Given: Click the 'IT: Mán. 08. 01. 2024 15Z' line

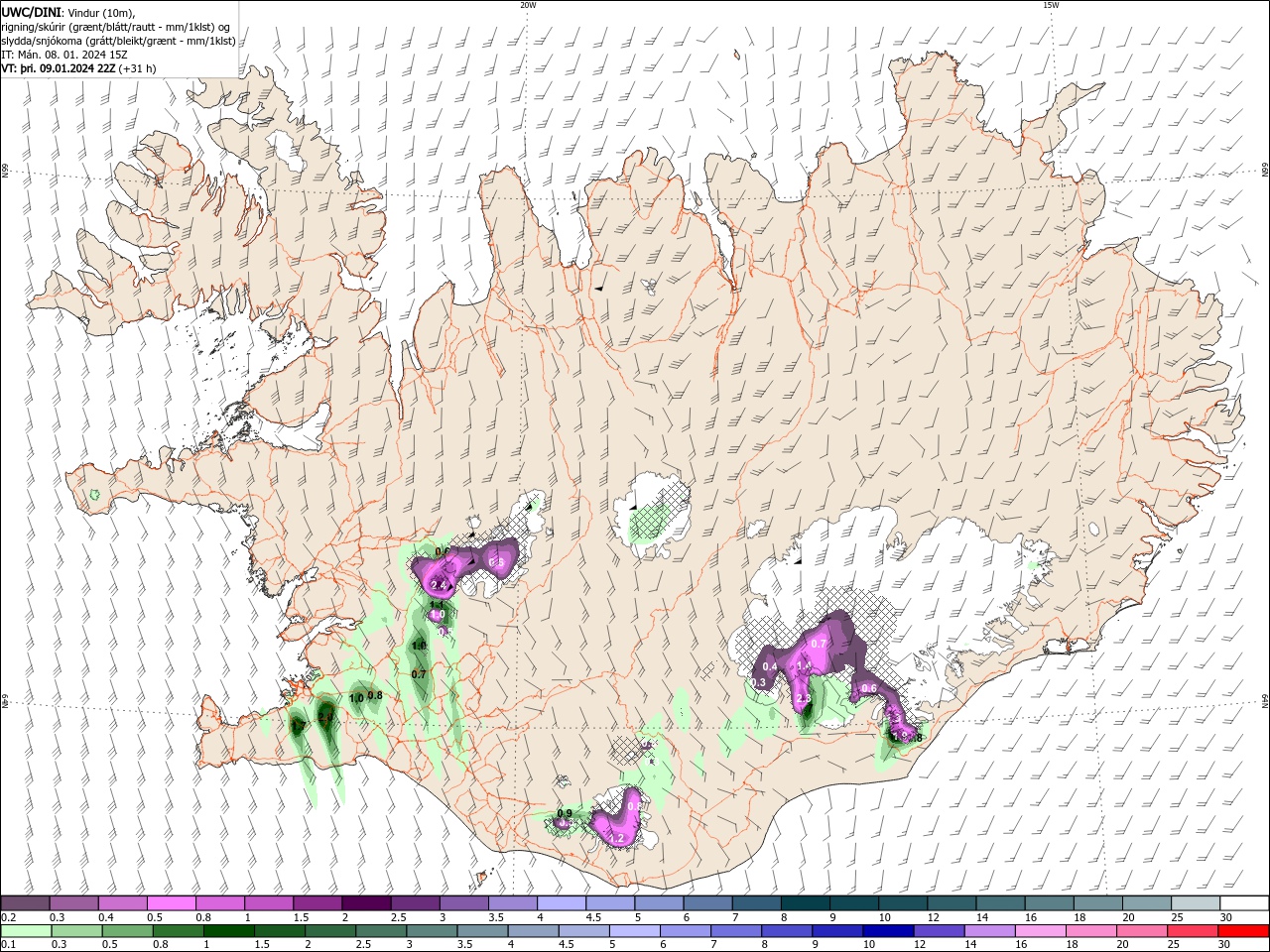Looking at the screenshot, I should click(64, 55).
